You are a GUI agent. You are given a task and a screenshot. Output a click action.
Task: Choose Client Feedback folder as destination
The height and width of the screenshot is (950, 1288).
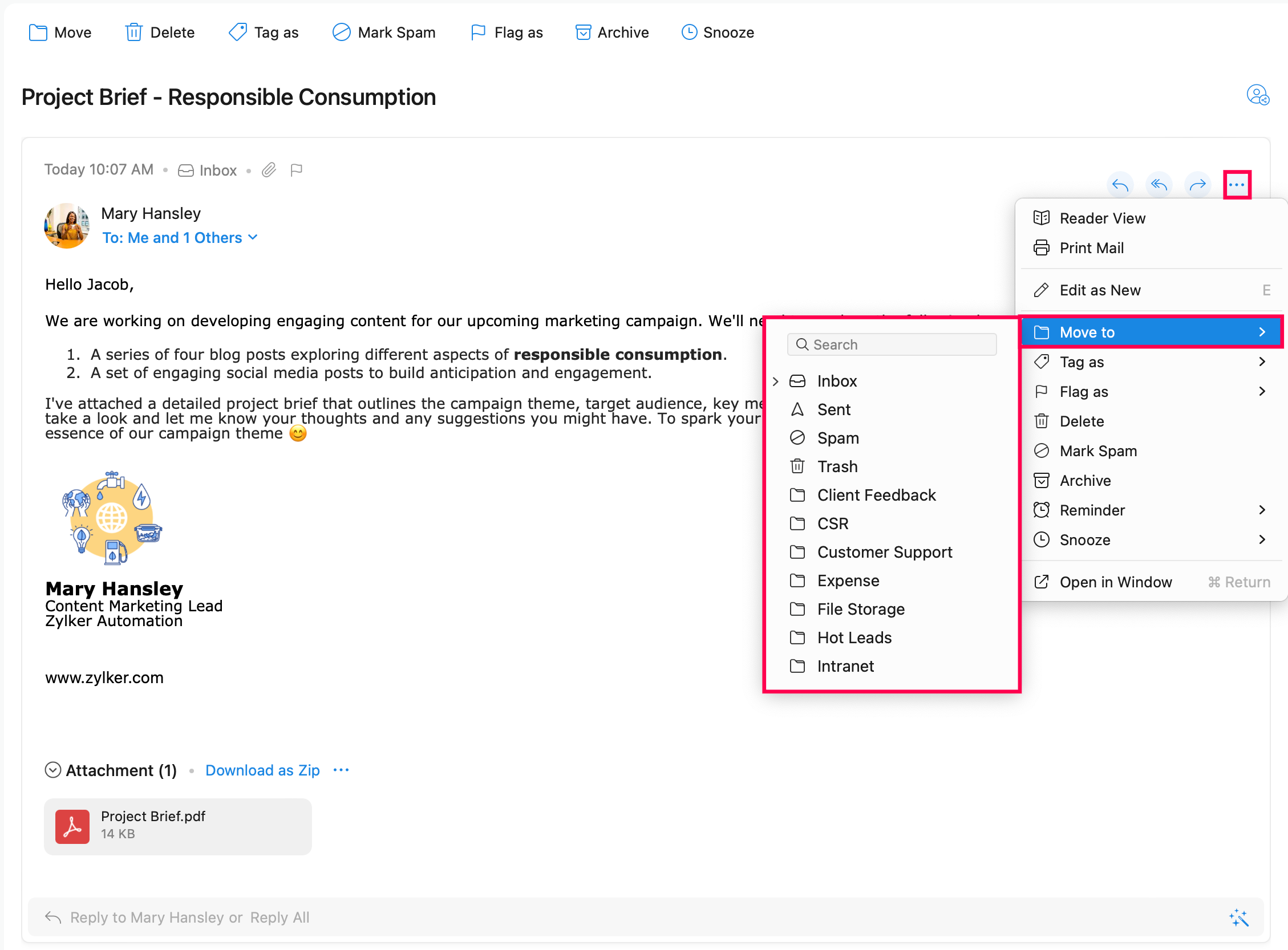point(876,495)
